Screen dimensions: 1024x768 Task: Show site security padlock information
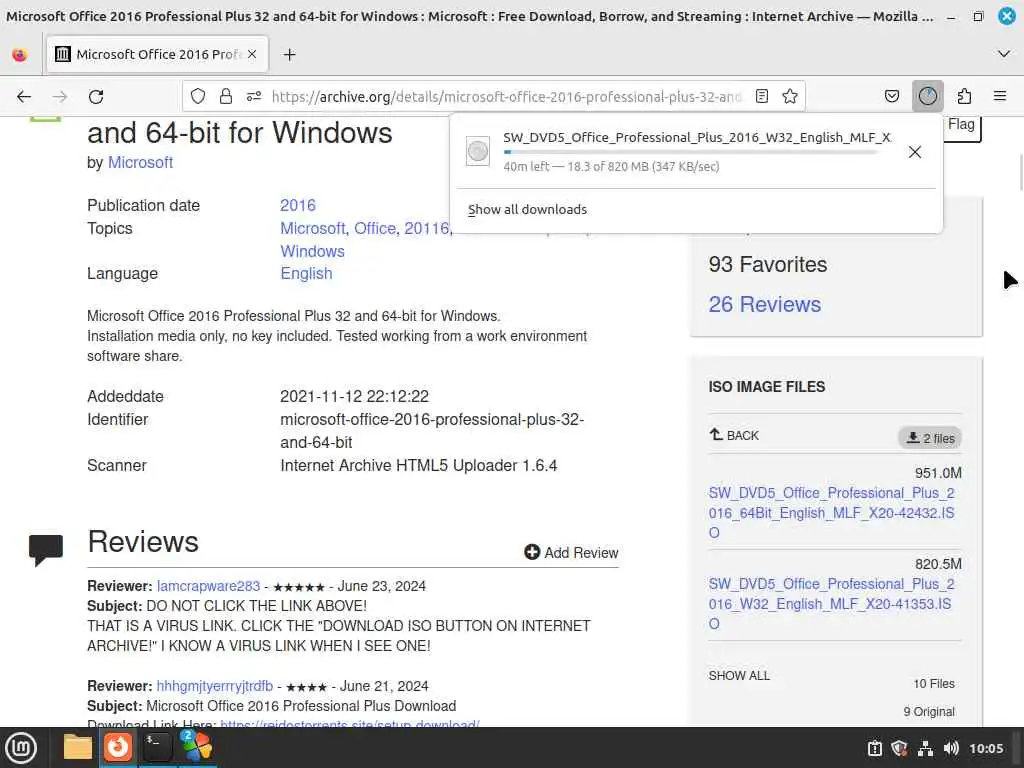tap(226, 97)
